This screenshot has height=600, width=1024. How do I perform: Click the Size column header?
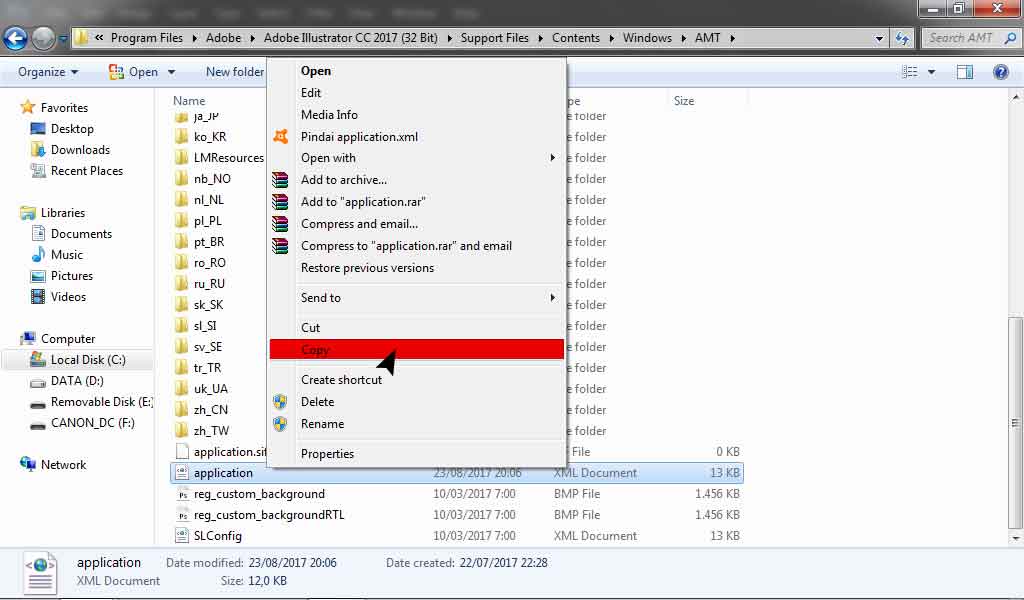684,101
